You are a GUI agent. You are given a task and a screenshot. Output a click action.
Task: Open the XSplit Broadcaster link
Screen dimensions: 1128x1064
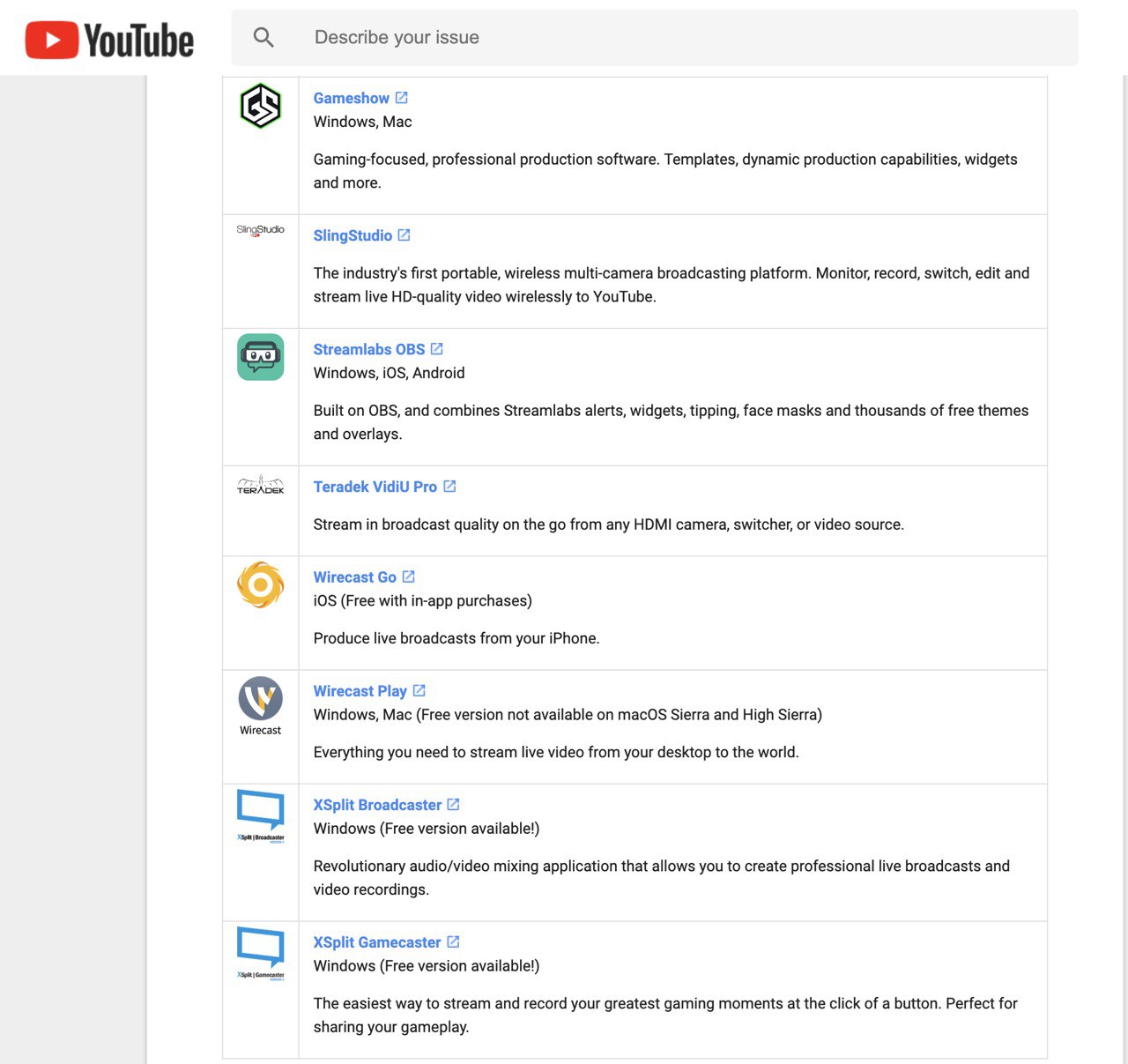tap(377, 804)
